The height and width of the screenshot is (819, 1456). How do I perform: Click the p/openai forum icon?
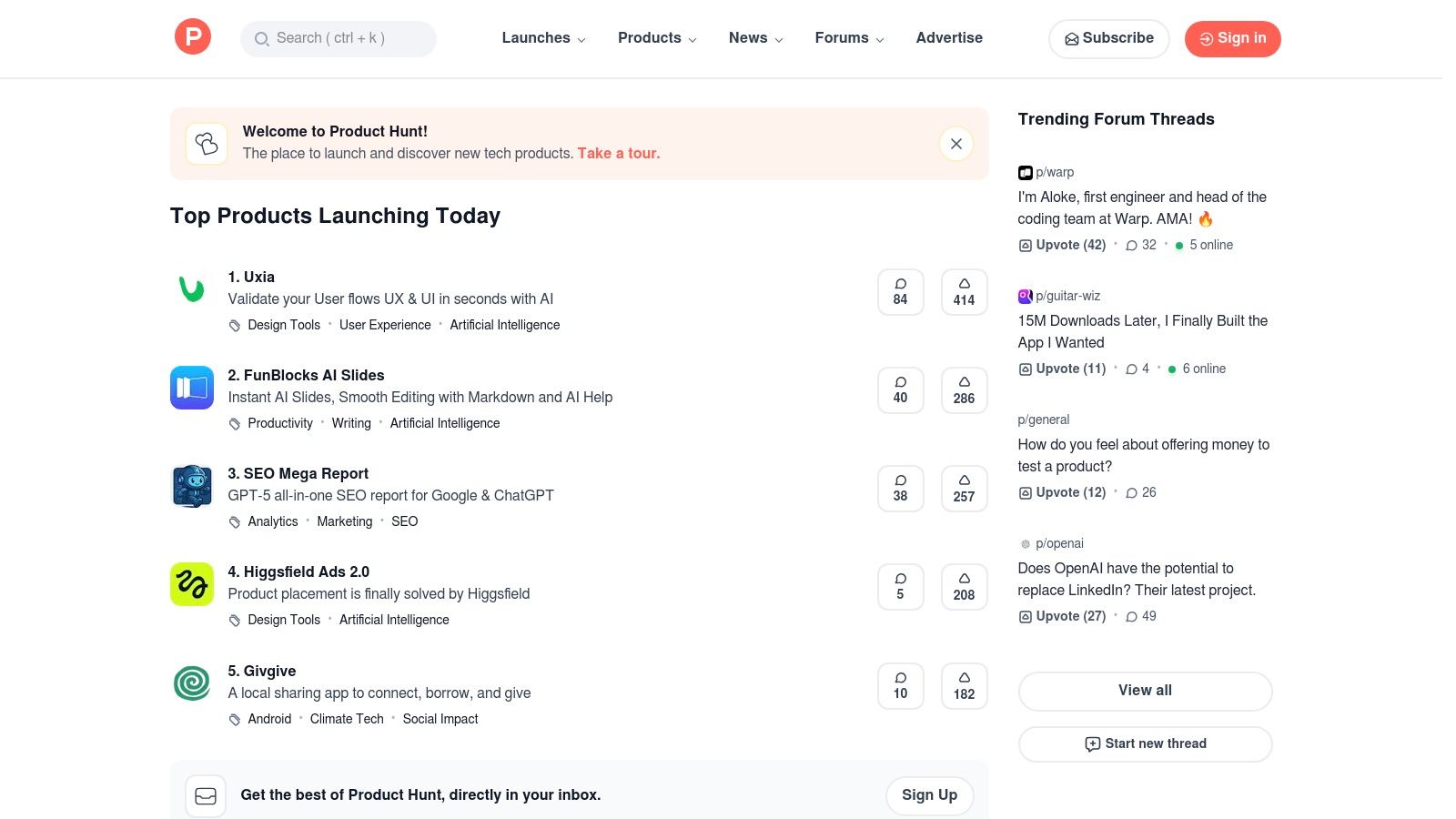[1026, 544]
